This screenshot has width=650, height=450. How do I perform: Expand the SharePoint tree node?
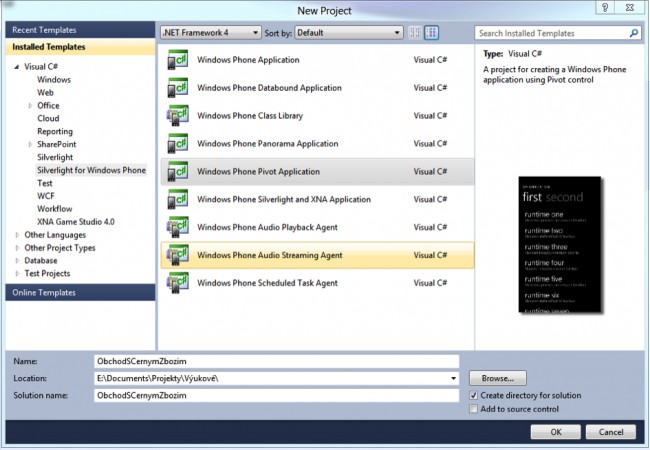click(x=30, y=145)
